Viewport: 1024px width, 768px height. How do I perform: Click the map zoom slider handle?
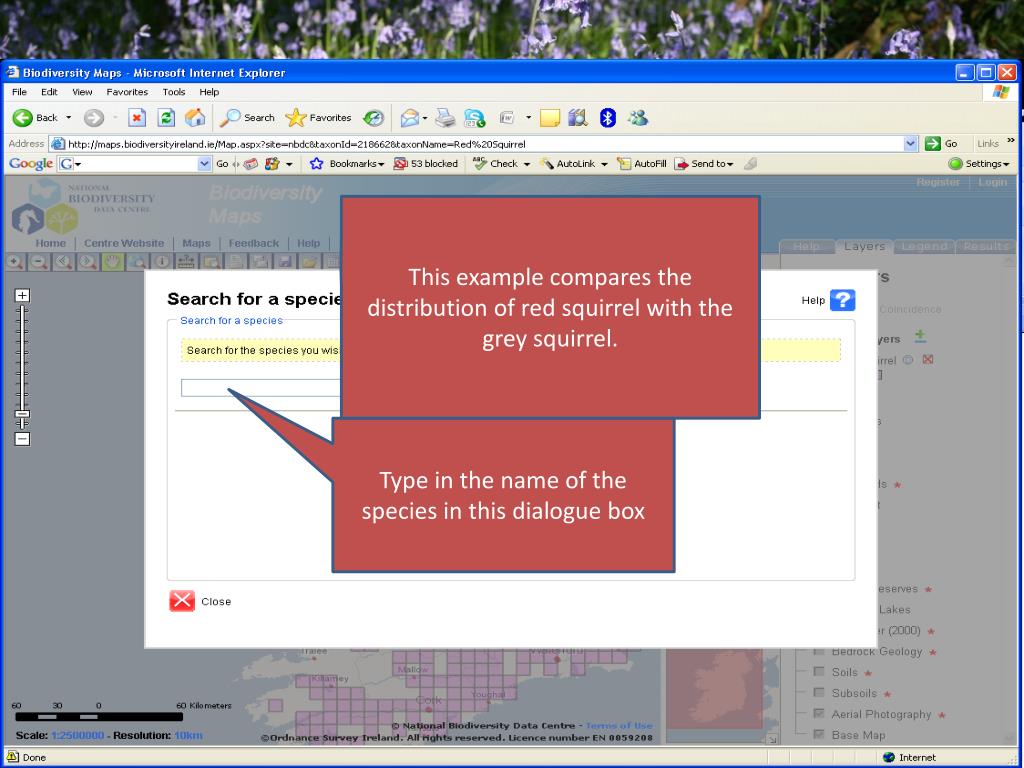tap(22, 414)
